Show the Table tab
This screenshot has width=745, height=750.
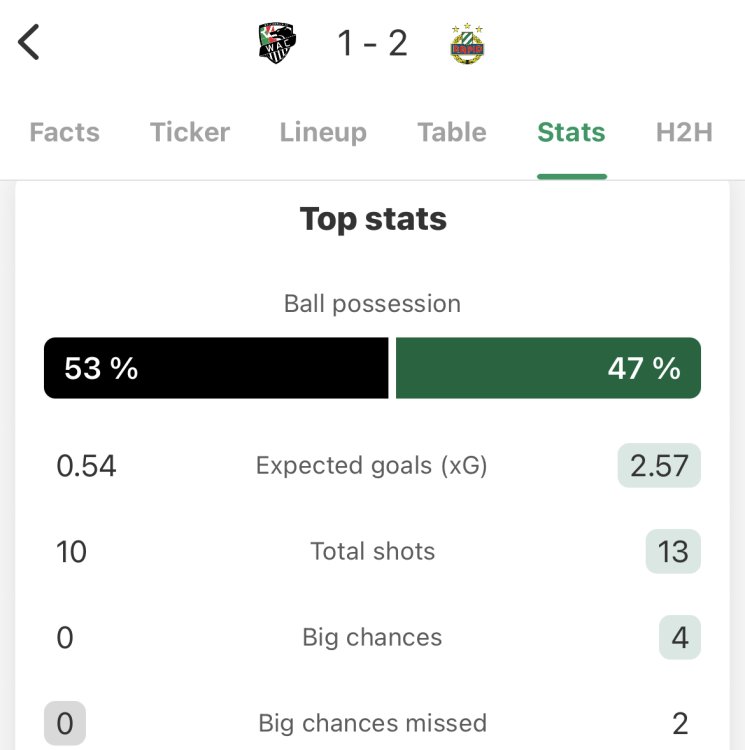(x=452, y=132)
